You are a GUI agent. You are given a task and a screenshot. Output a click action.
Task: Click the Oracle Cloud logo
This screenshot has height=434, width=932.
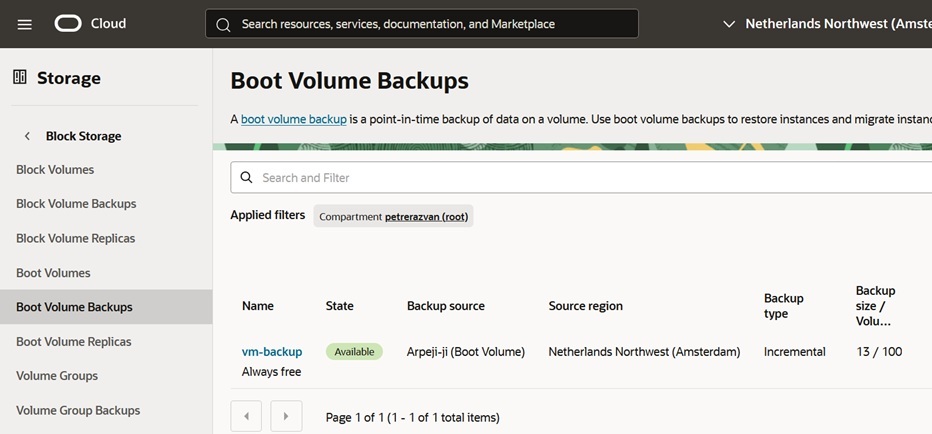68,24
